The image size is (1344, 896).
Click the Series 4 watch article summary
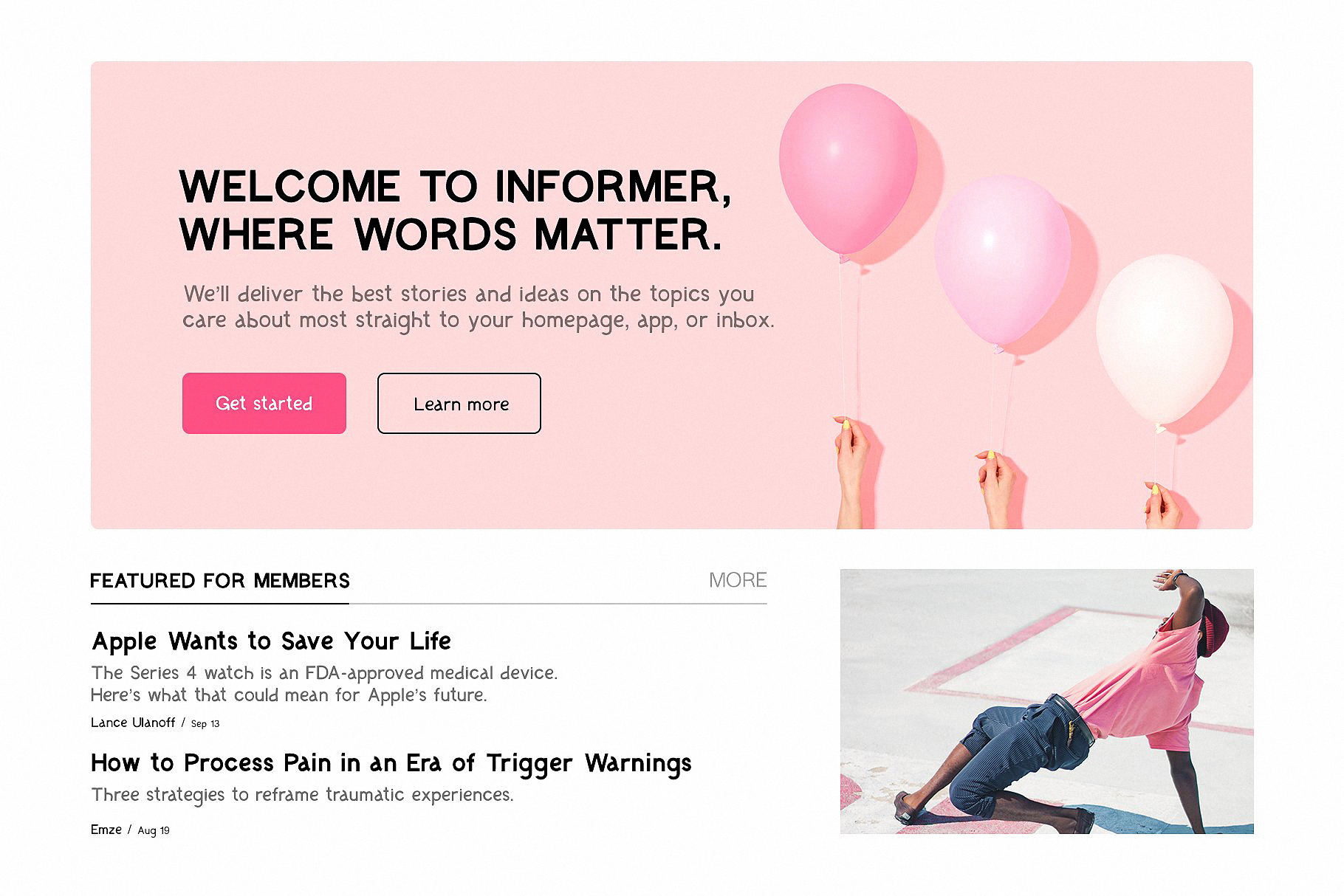[x=324, y=683]
